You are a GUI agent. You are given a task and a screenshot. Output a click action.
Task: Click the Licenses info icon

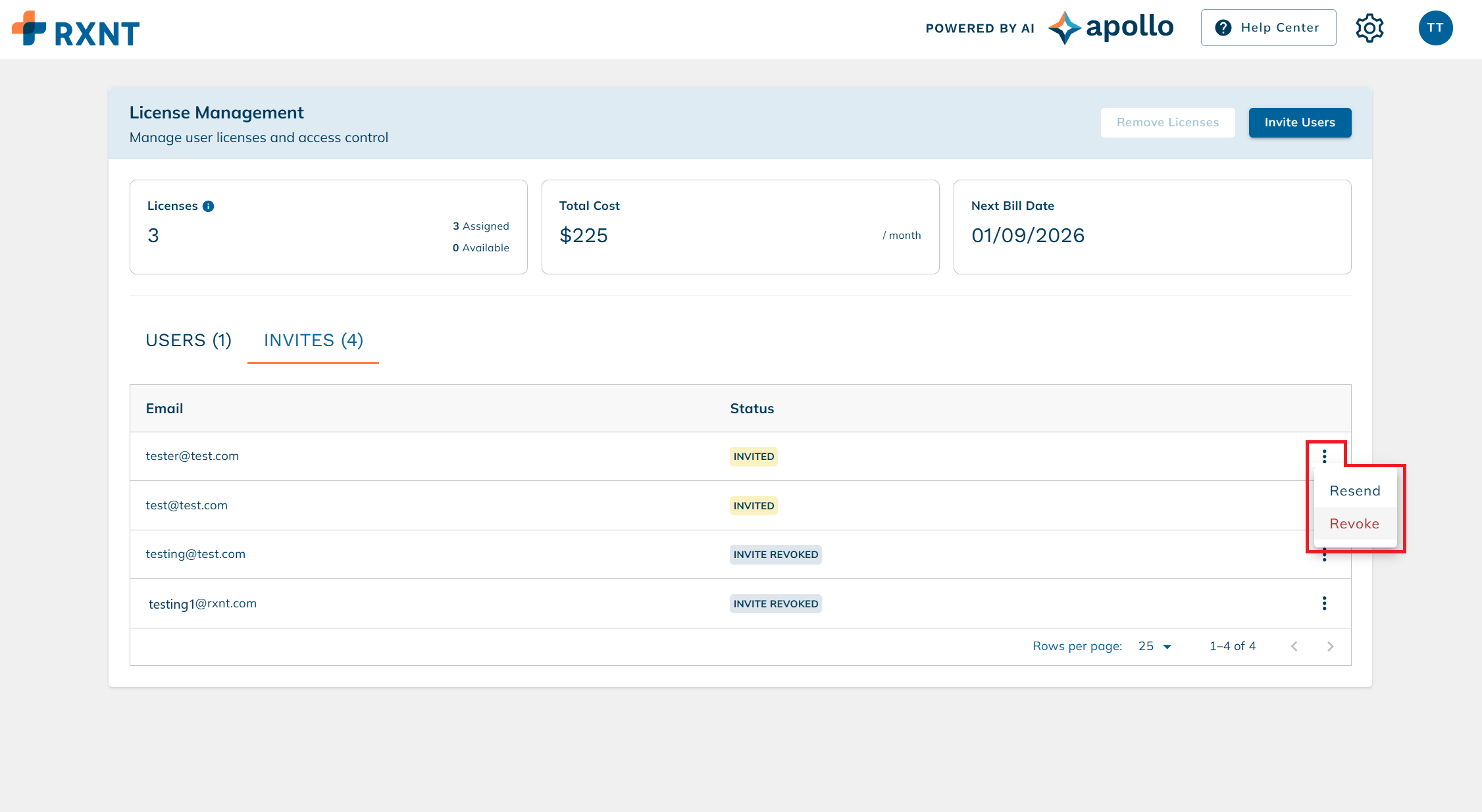[209, 205]
